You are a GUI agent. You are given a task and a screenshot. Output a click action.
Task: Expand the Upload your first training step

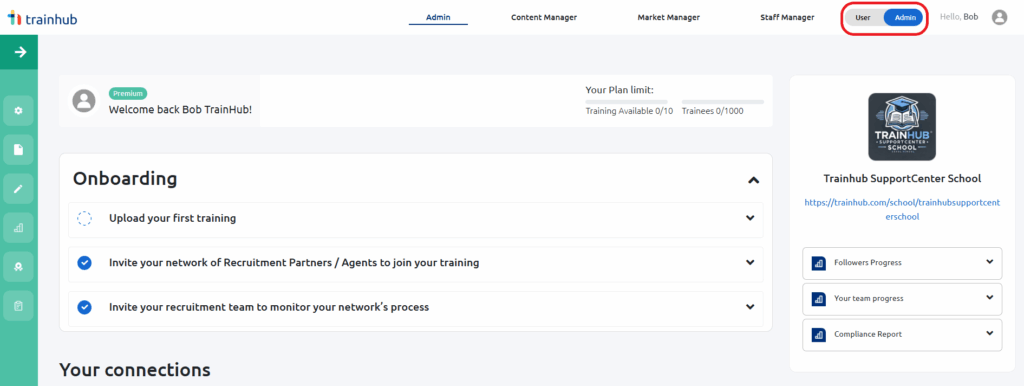click(x=750, y=218)
